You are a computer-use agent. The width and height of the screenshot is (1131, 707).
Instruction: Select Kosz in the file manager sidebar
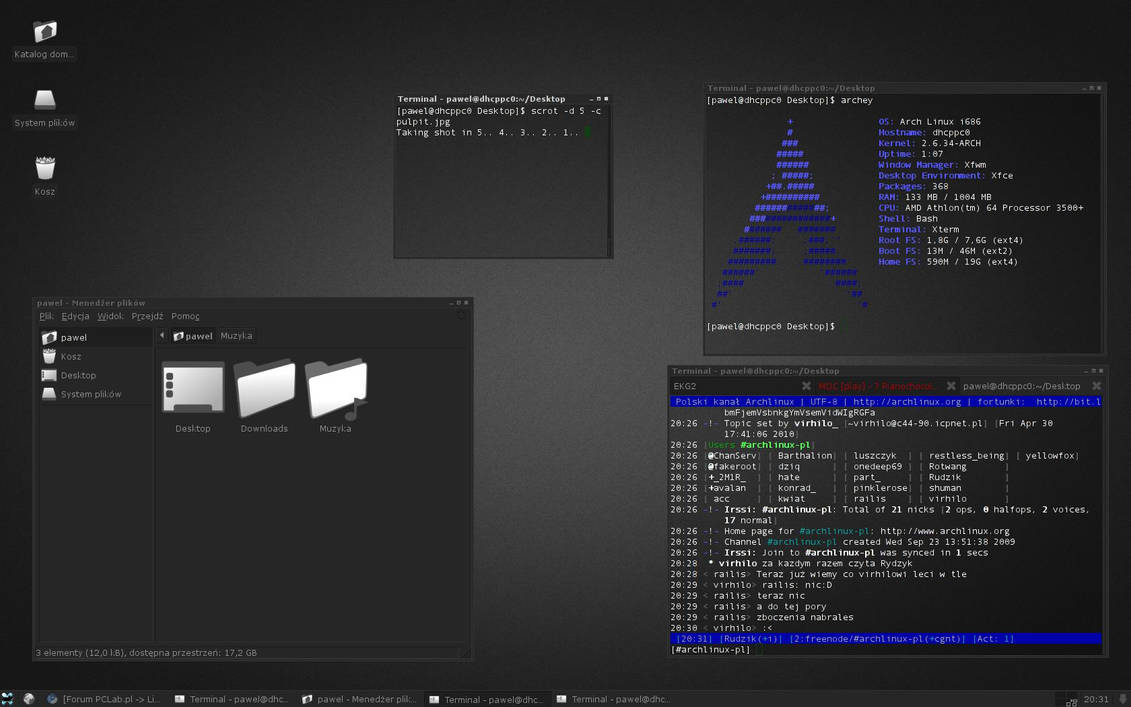pyautogui.click(x=72, y=355)
